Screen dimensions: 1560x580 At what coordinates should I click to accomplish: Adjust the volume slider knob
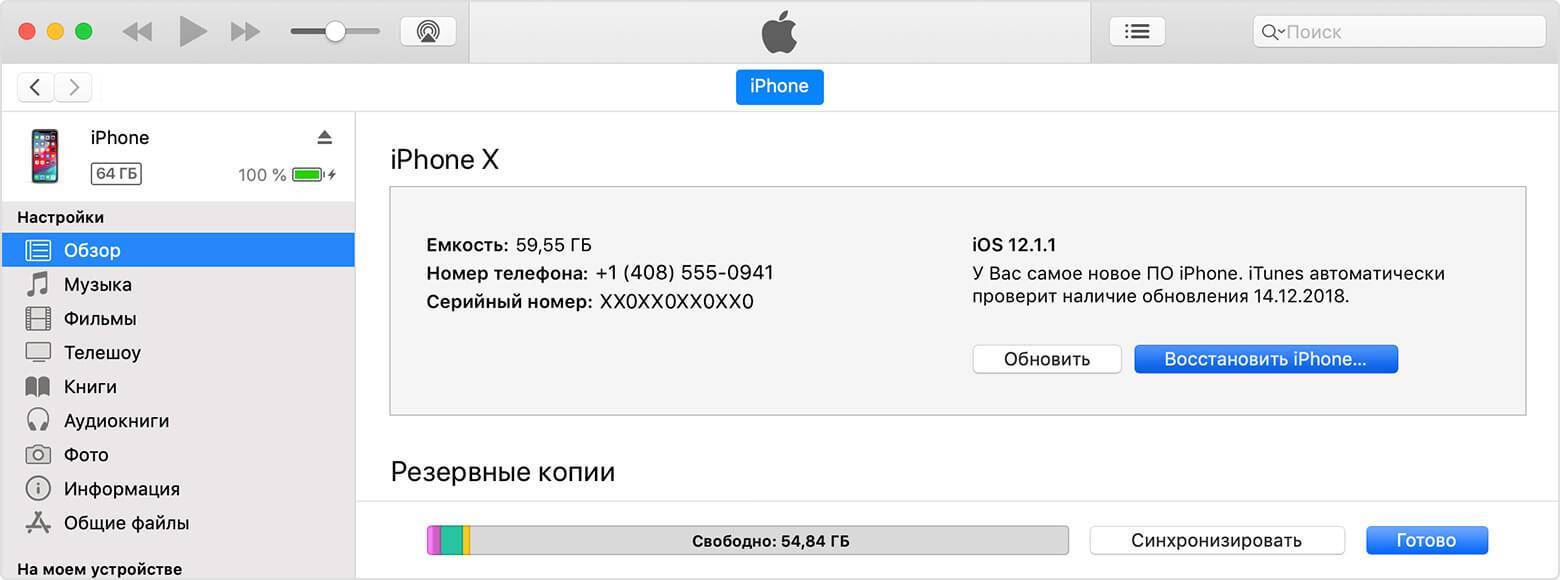pos(335,31)
